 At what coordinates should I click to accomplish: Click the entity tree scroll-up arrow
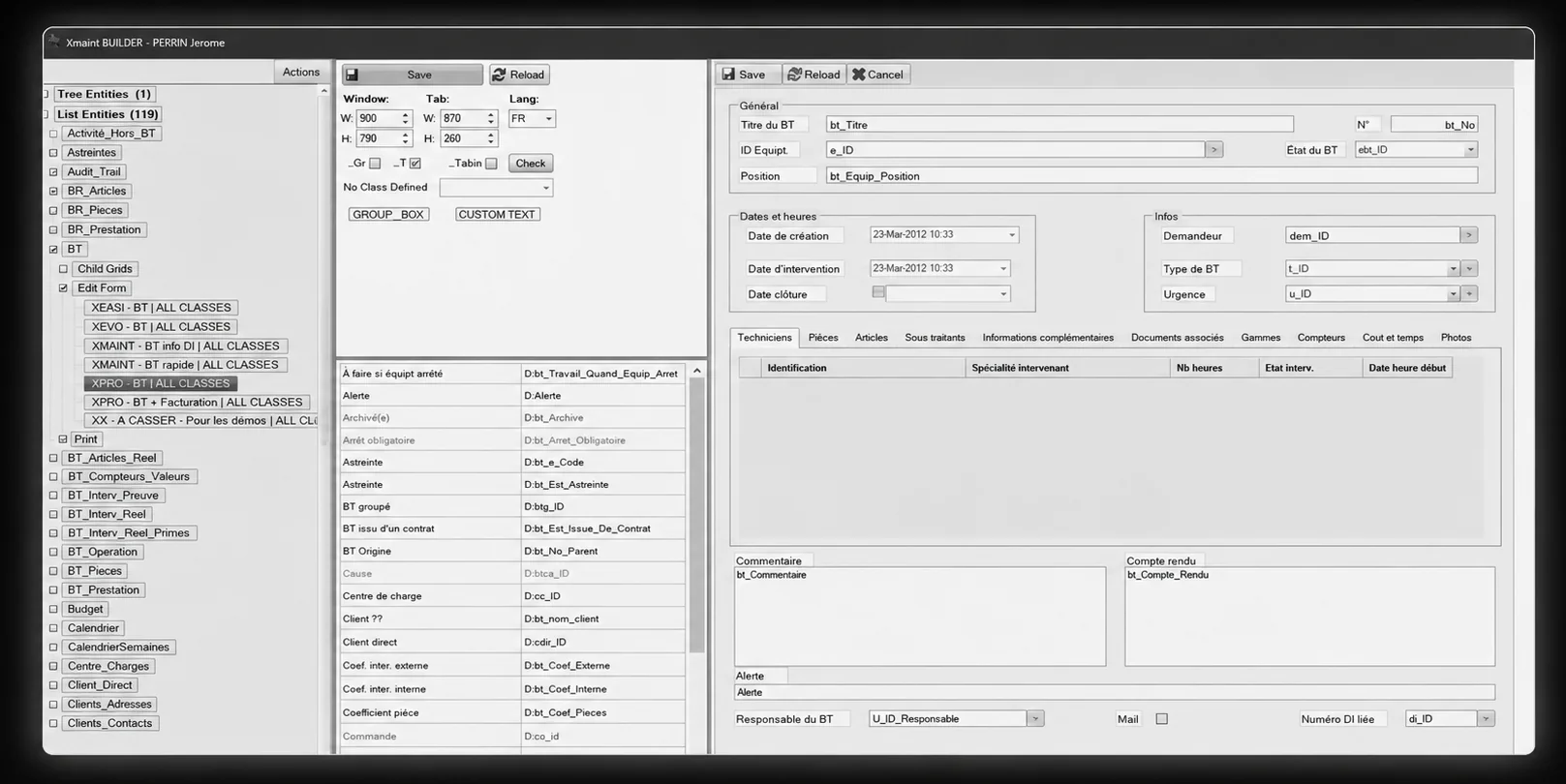tap(323, 91)
